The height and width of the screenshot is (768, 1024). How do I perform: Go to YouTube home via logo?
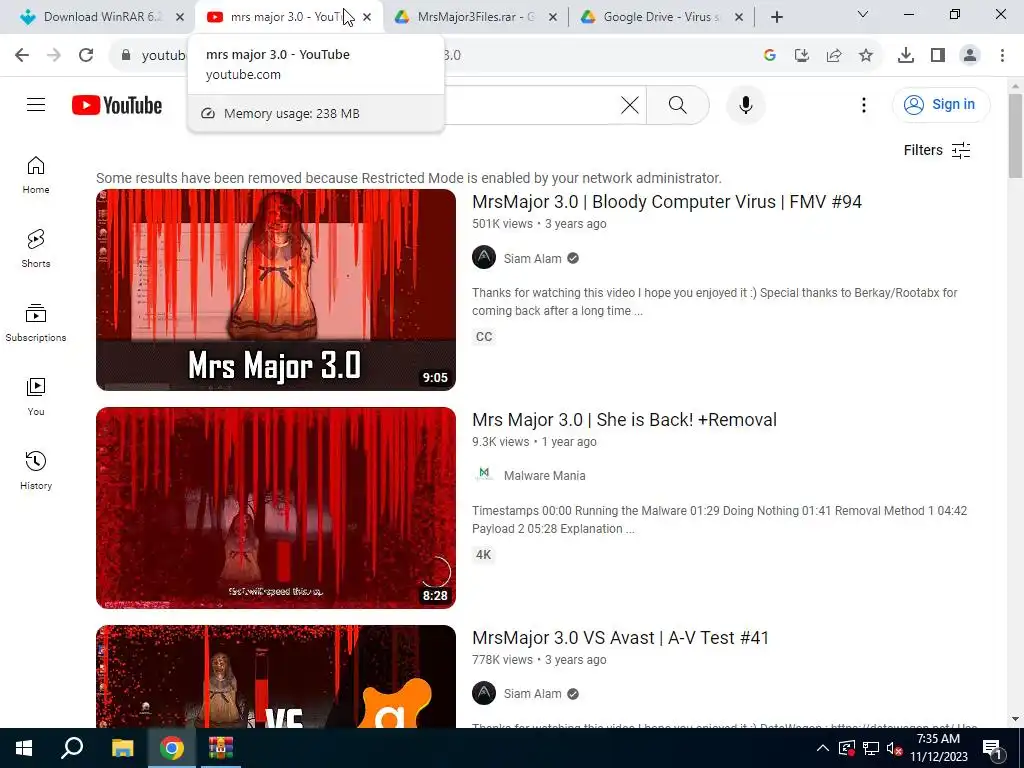(x=117, y=105)
